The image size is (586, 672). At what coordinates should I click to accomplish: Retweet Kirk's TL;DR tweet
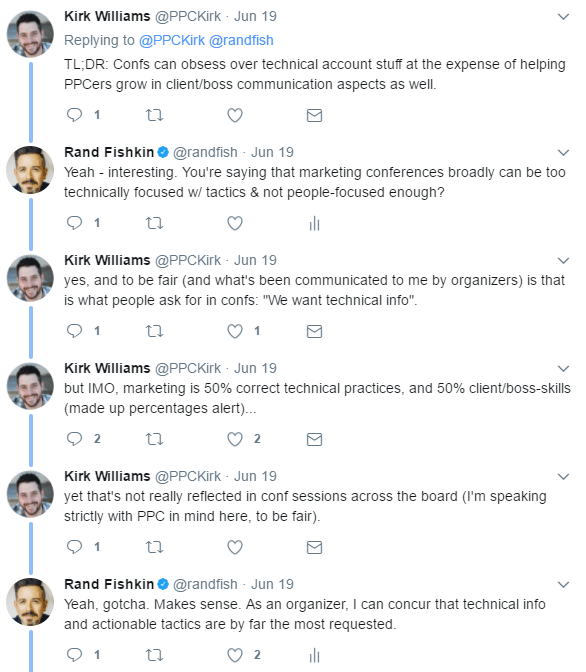coord(154,115)
